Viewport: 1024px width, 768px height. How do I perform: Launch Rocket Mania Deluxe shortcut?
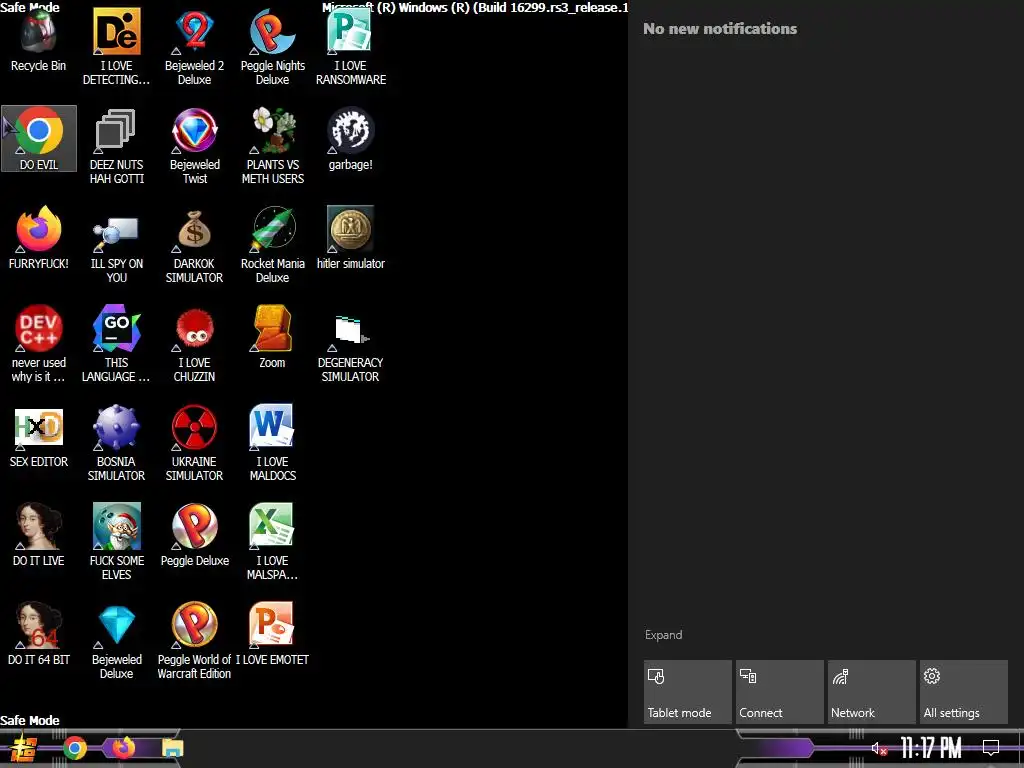[272, 246]
